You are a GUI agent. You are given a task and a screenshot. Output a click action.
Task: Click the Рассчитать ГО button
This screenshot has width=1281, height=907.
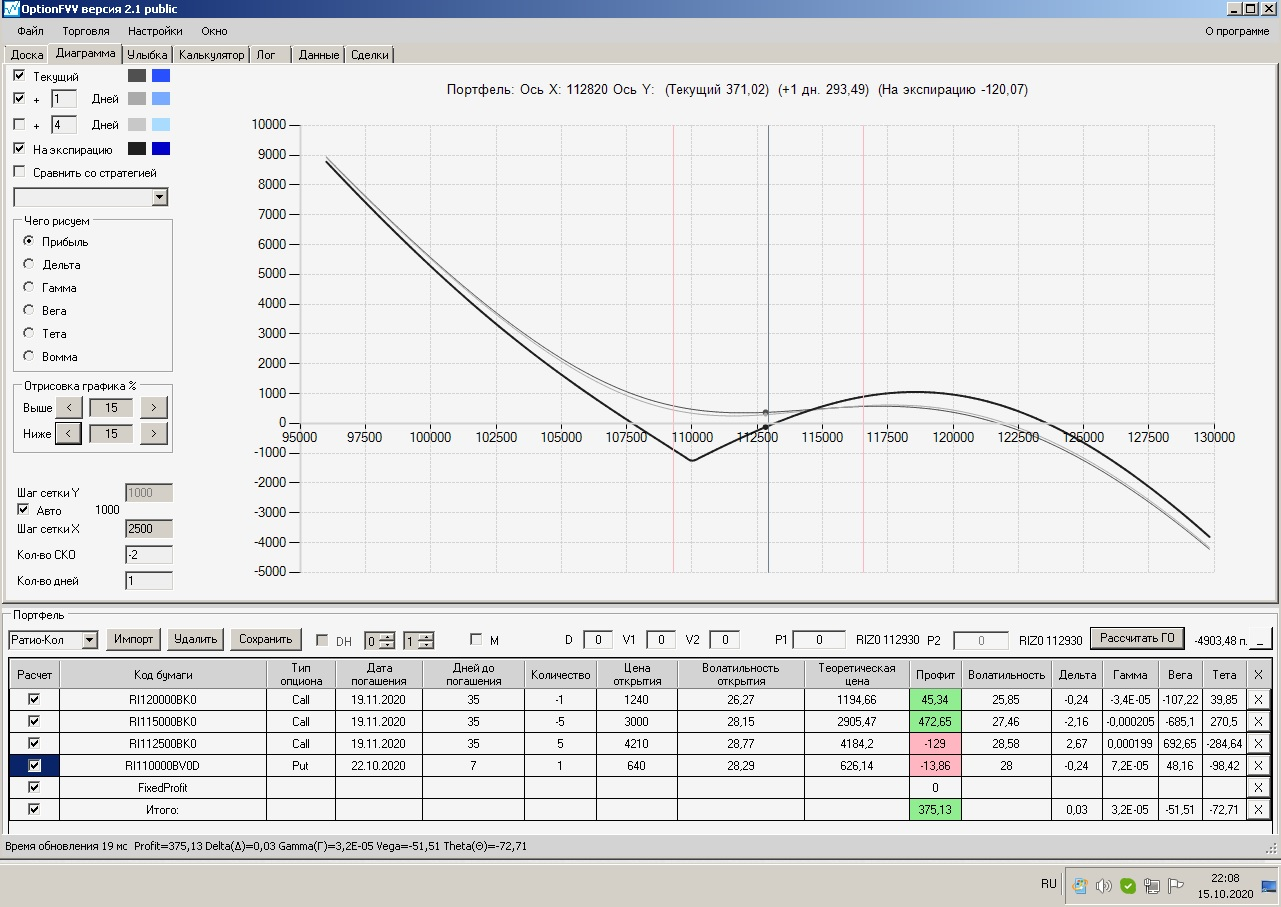(1137, 638)
